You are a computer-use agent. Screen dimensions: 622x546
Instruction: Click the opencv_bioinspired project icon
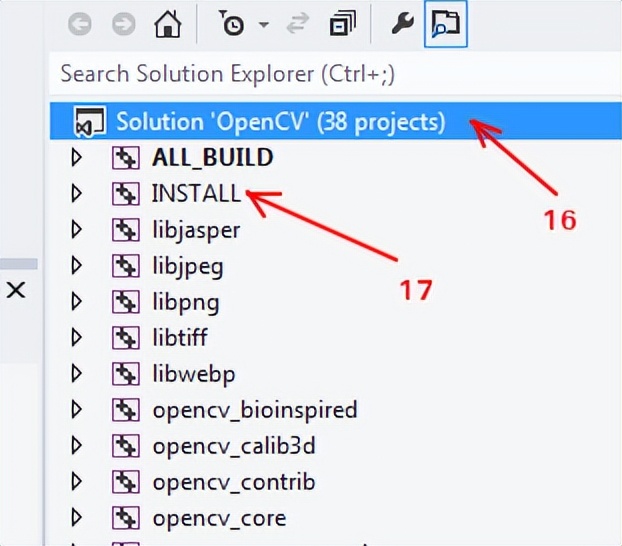pyautogui.click(x=126, y=410)
